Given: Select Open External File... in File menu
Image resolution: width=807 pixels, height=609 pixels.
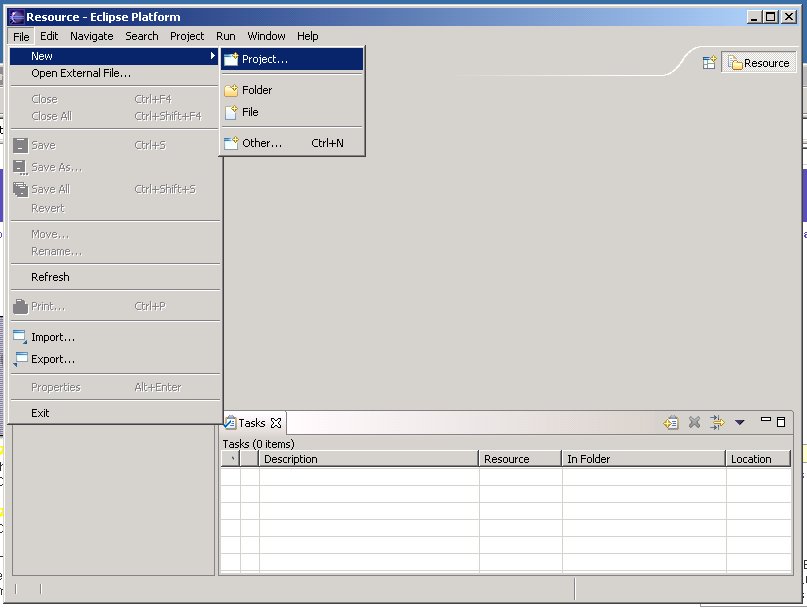Looking at the screenshot, I should (x=116, y=73).
